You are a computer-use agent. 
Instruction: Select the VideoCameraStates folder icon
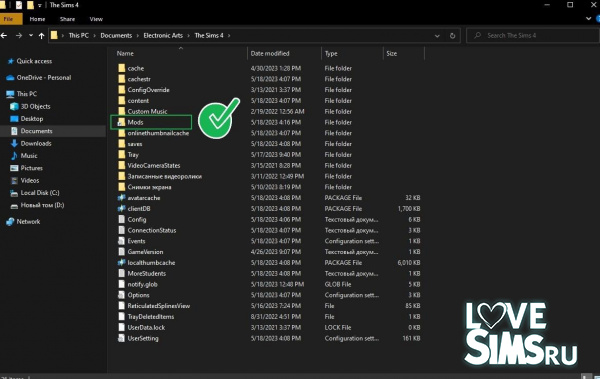pyautogui.click(x=122, y=165)
